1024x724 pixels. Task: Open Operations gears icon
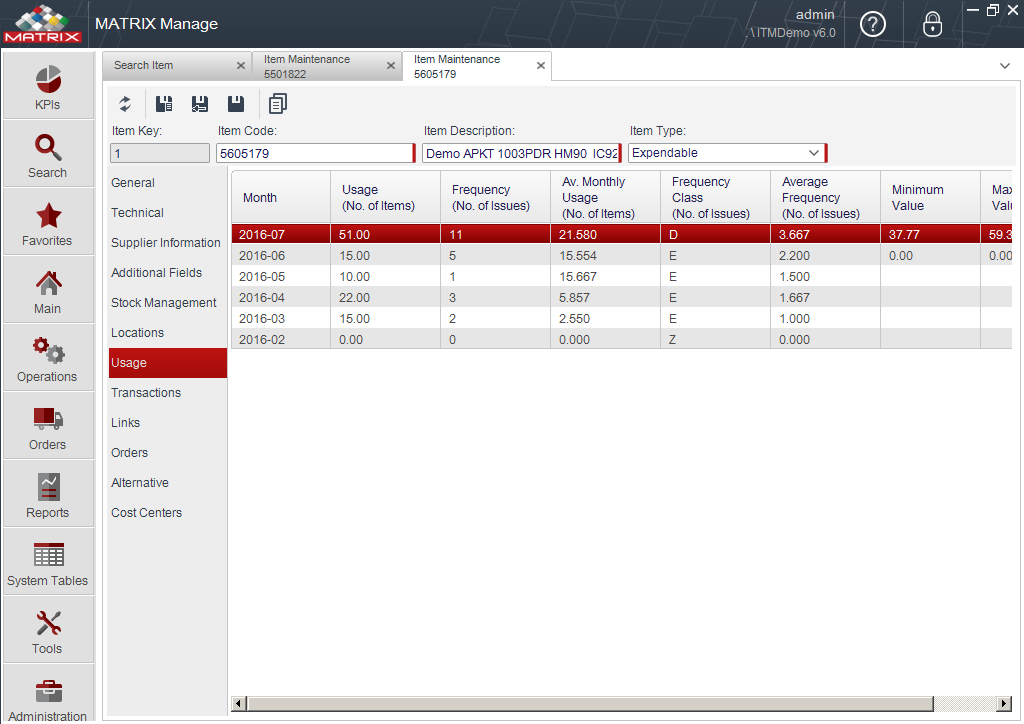click(48, 351)
